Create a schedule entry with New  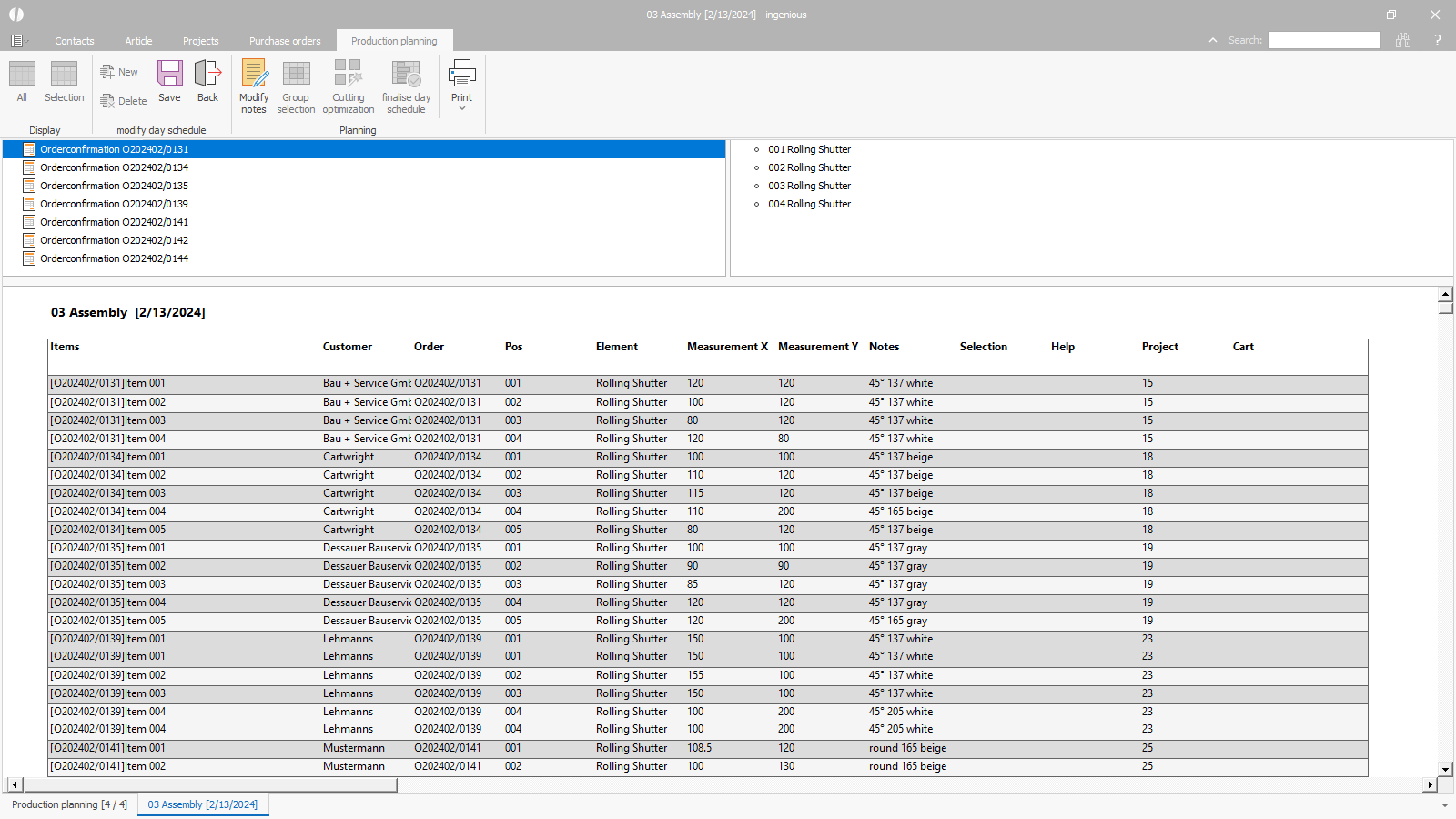pyautogui.click(x=119, y=71)
